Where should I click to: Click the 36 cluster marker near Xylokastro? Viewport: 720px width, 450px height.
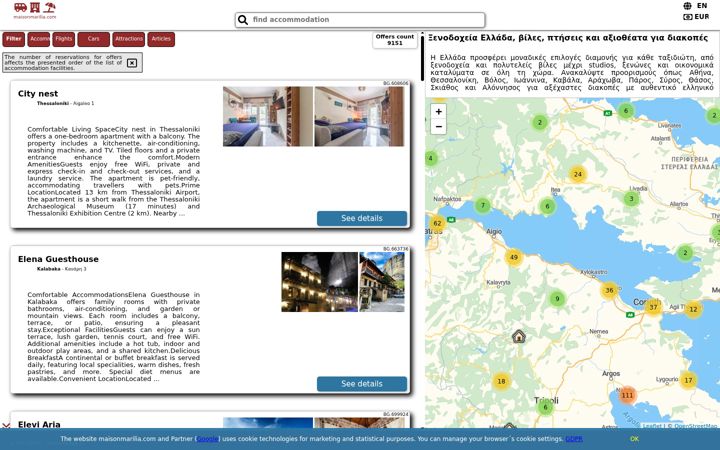tap(609, 290)
